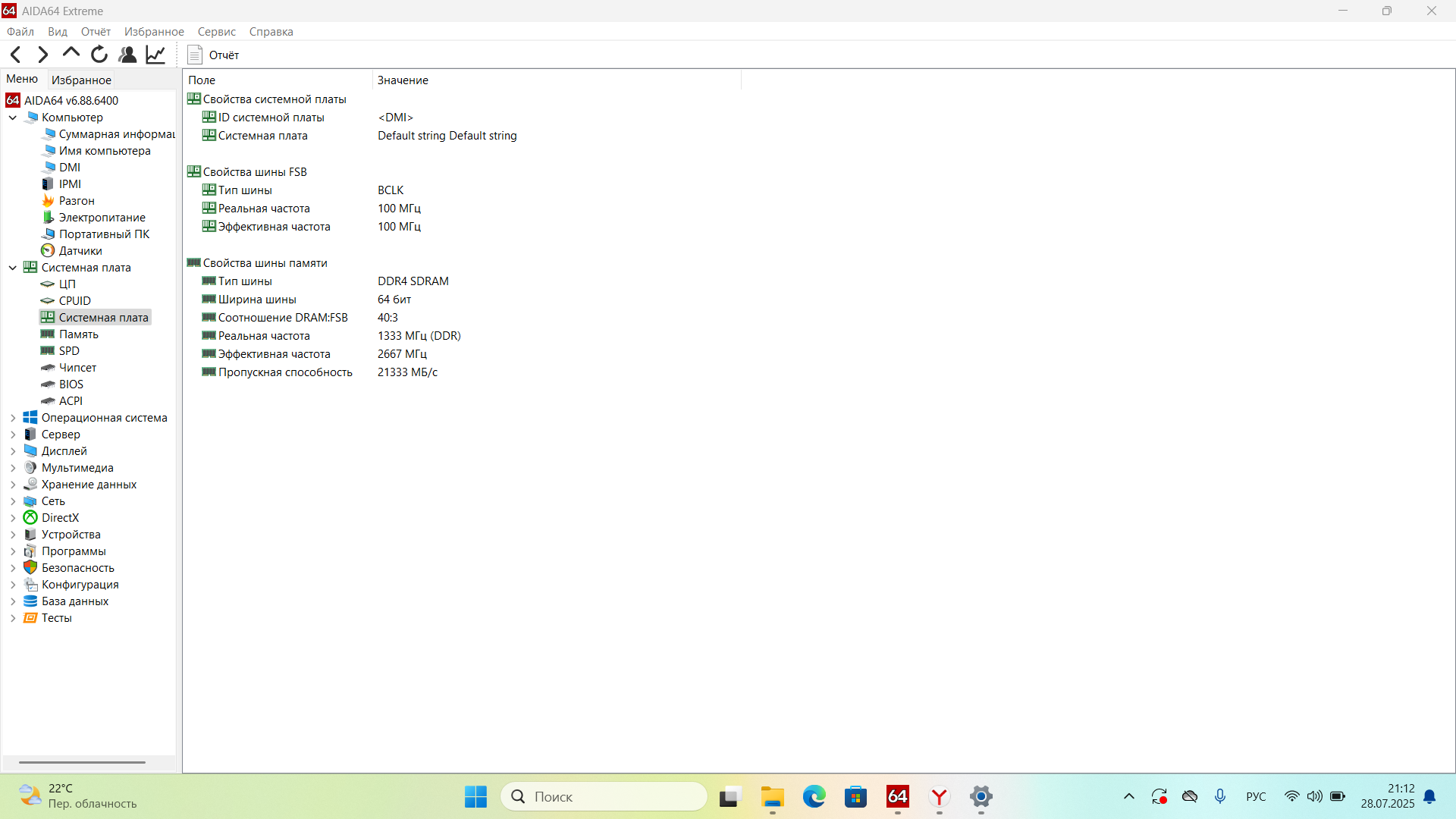Click the Forward navigation arrow
1456x819 pixels.
[x=43, y=55]
